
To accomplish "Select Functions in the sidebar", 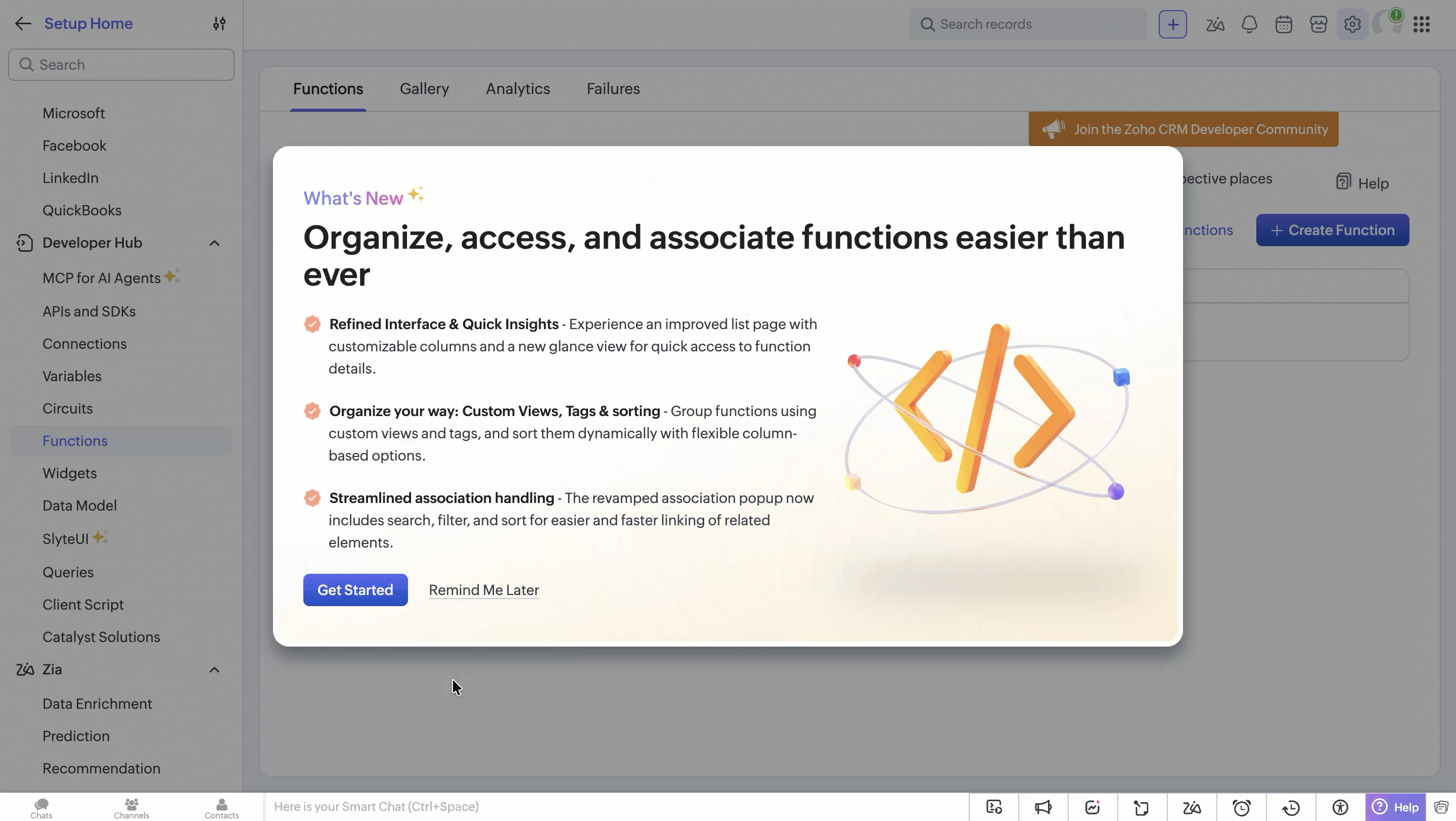I will (121, 441).
